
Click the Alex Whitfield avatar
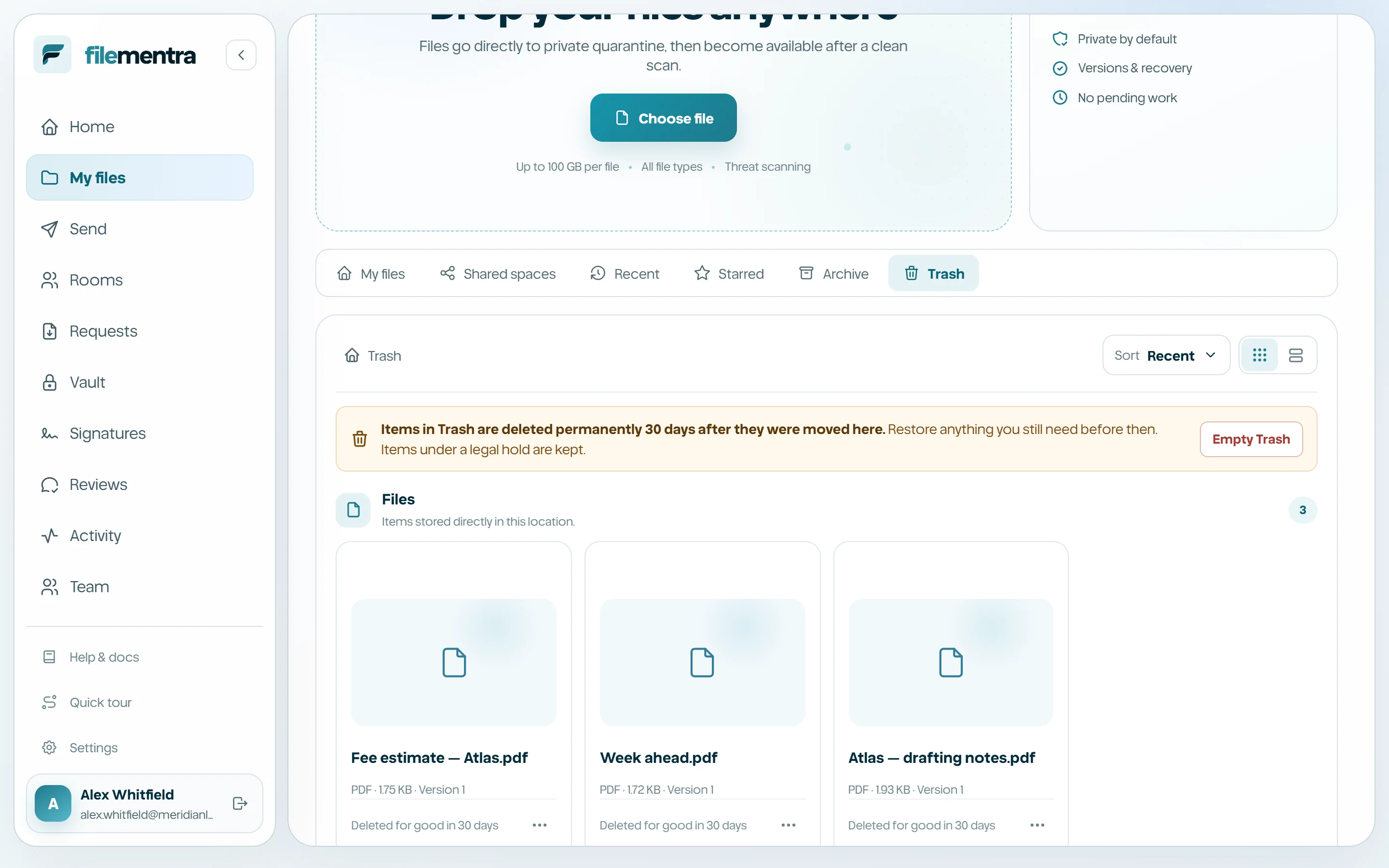(53, 803)
